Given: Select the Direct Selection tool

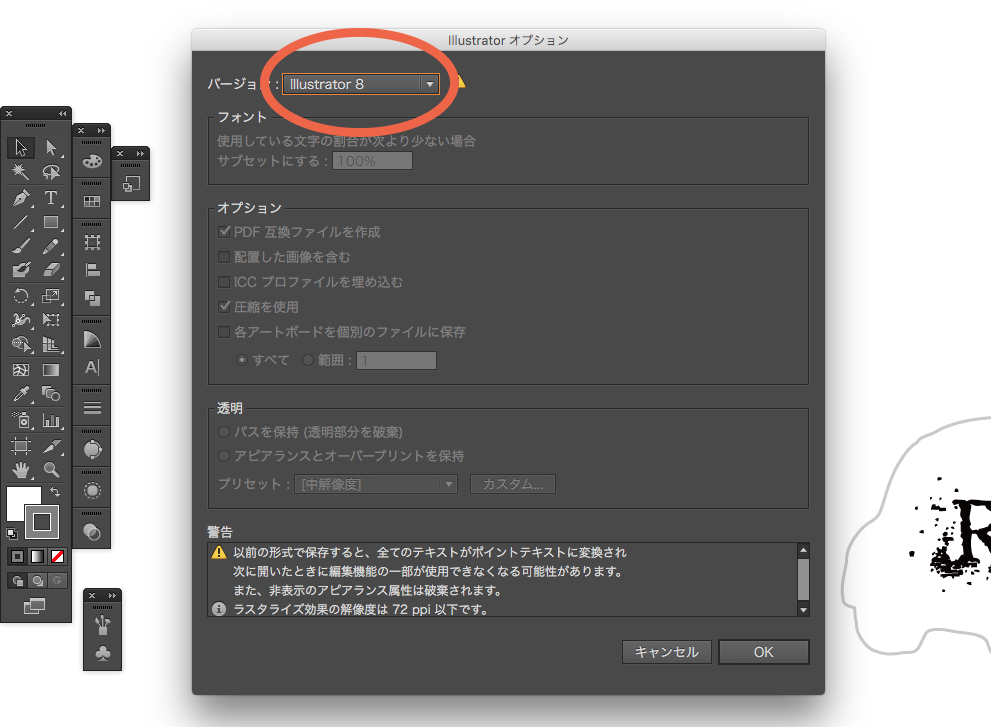Looking at the screenshot, I should click(51, 148).
